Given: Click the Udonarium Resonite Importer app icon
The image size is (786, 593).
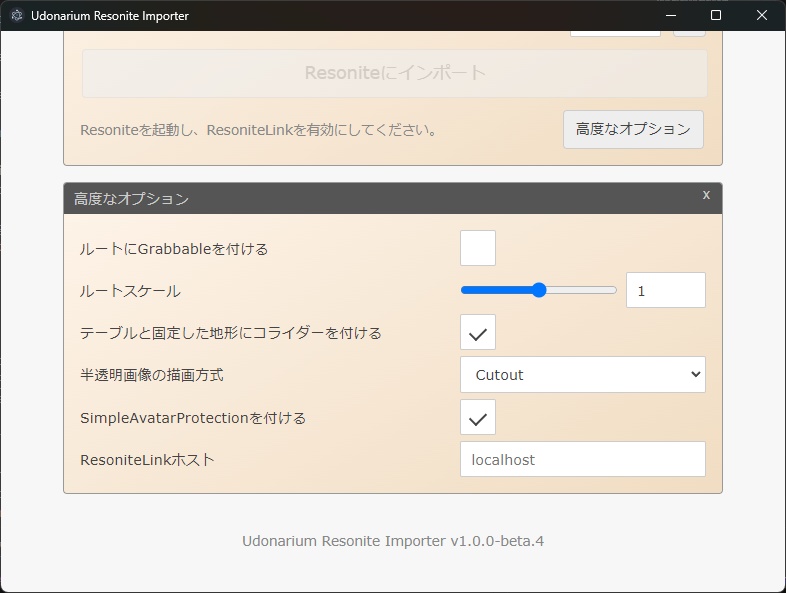Looking at the screenshot, I should (x=17, y=16).
